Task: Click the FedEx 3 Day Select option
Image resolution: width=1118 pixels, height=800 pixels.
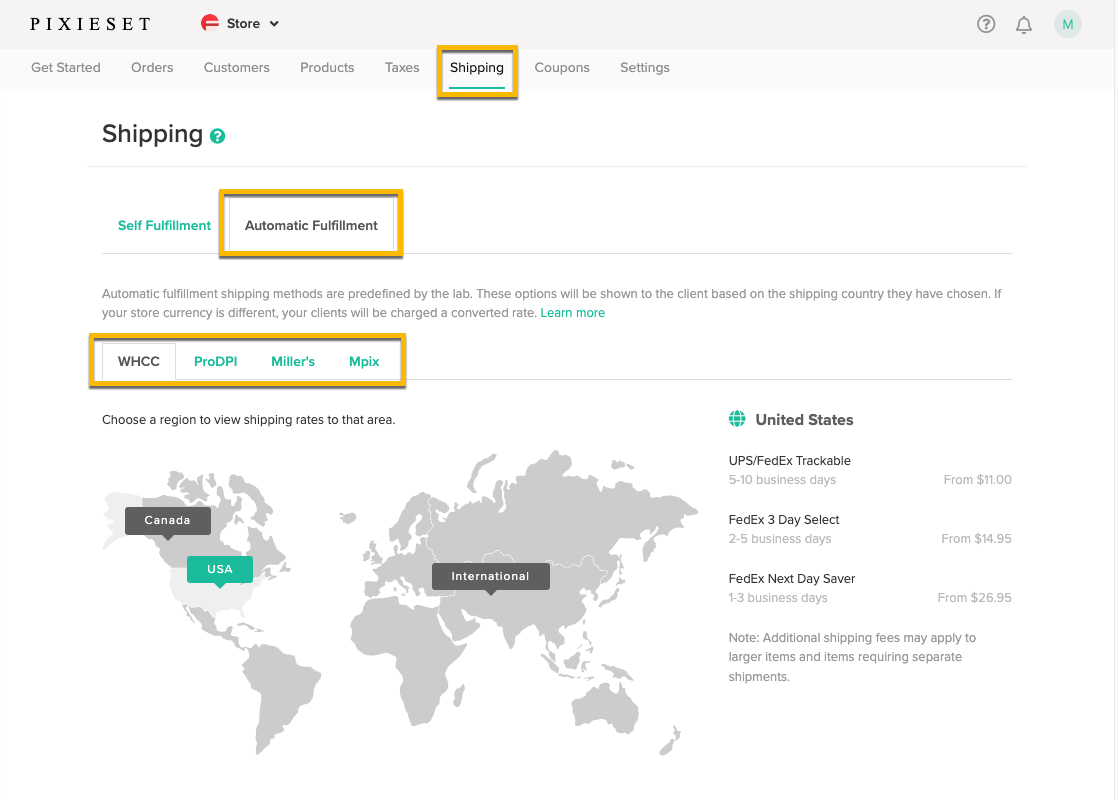Action: coord(784,520)
